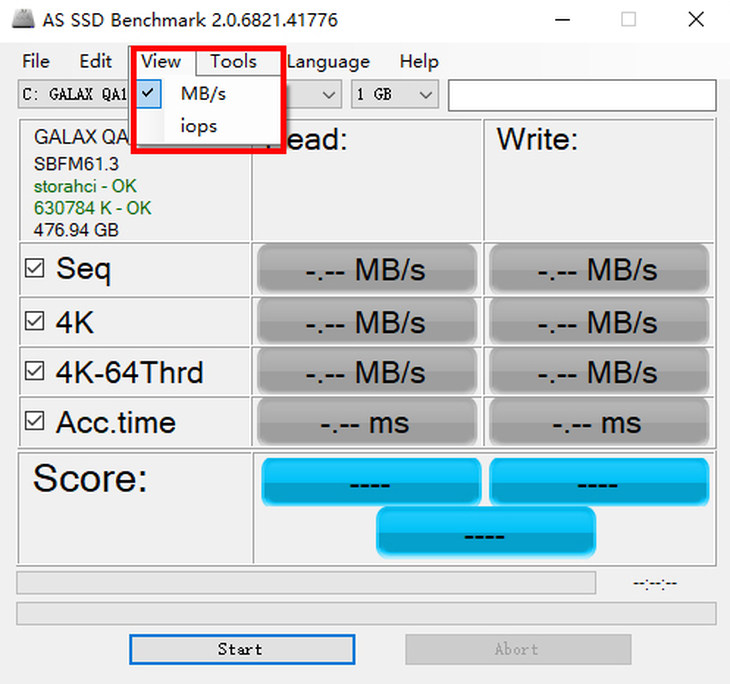
Task: Click the 4K-64Thrd write result box
Action: pyautogui.click(x=599, y=372)
